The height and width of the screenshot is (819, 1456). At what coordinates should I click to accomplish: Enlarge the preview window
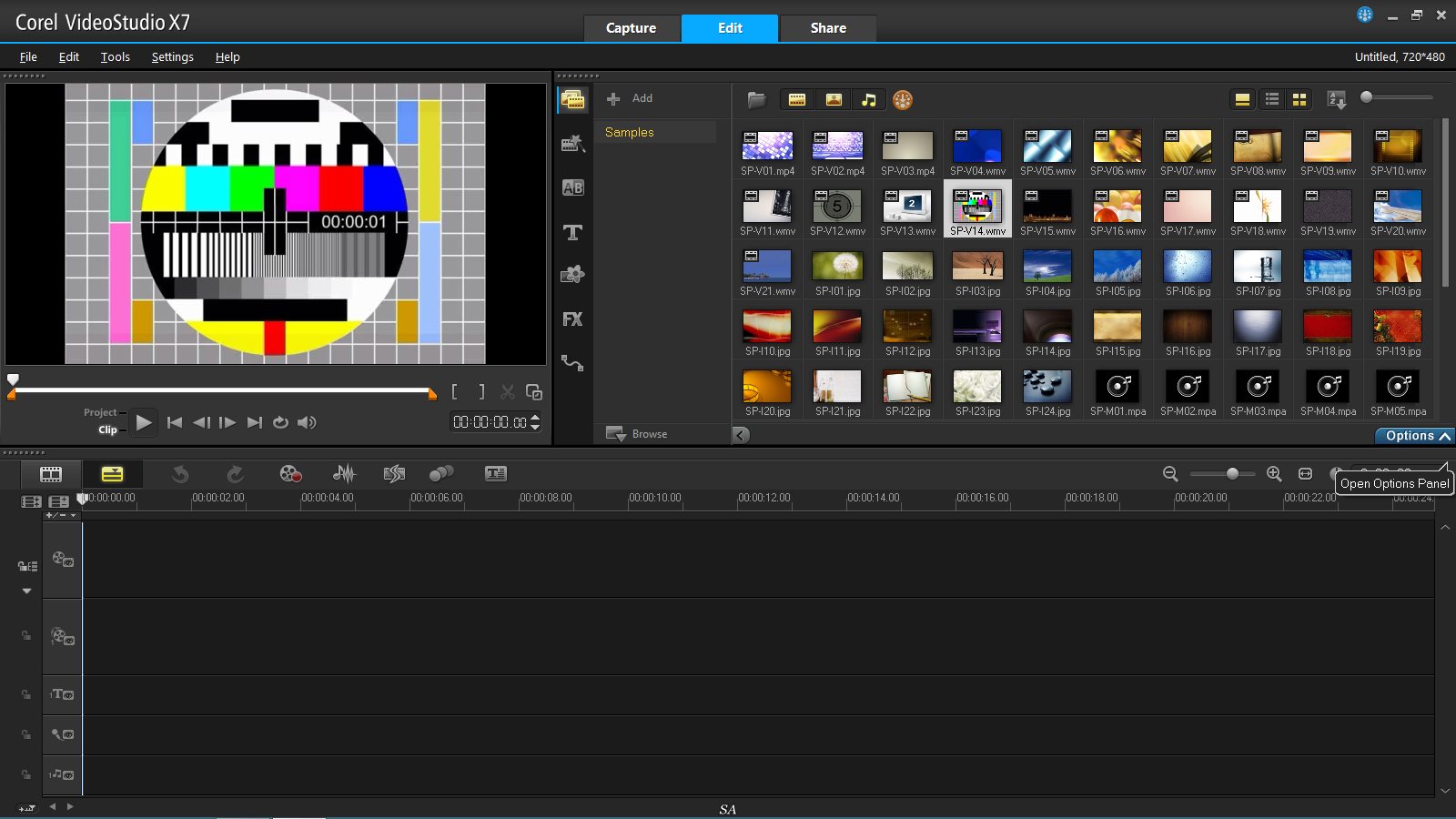534,392
